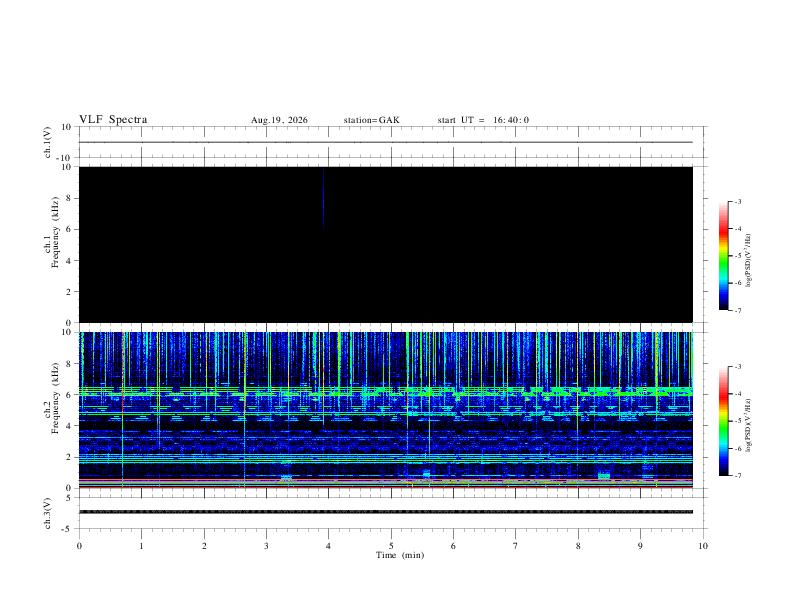Image resolution: width=792 pixels, height=612 pixels.
Task: Click the ch.3(V) waveform trace
Action: coord(386,512)
